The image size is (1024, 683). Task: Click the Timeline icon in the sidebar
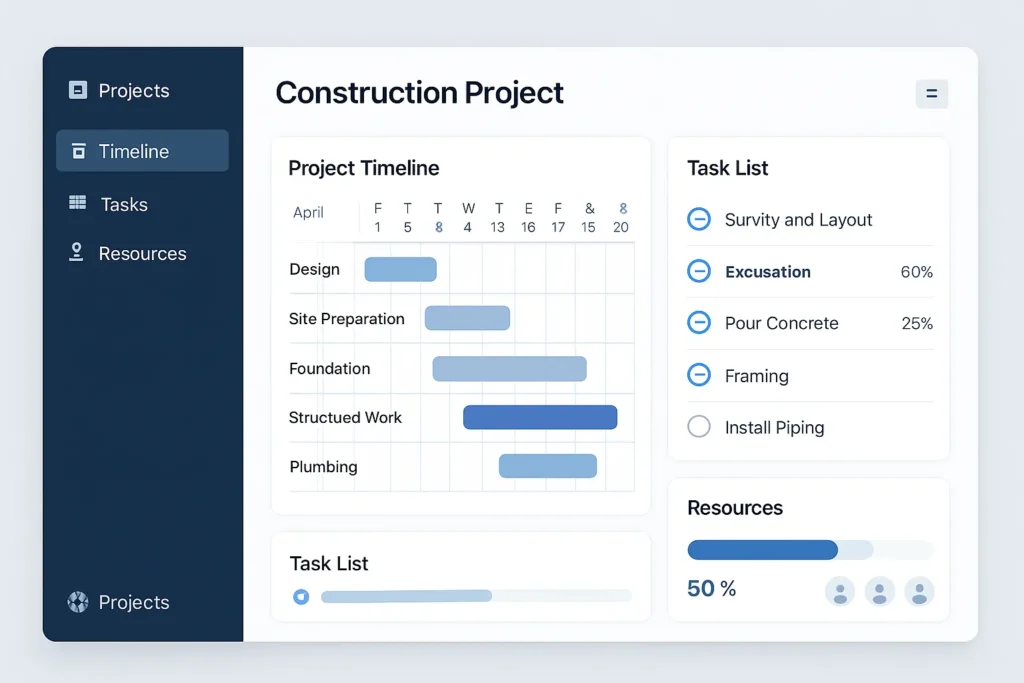pos(78,151)
